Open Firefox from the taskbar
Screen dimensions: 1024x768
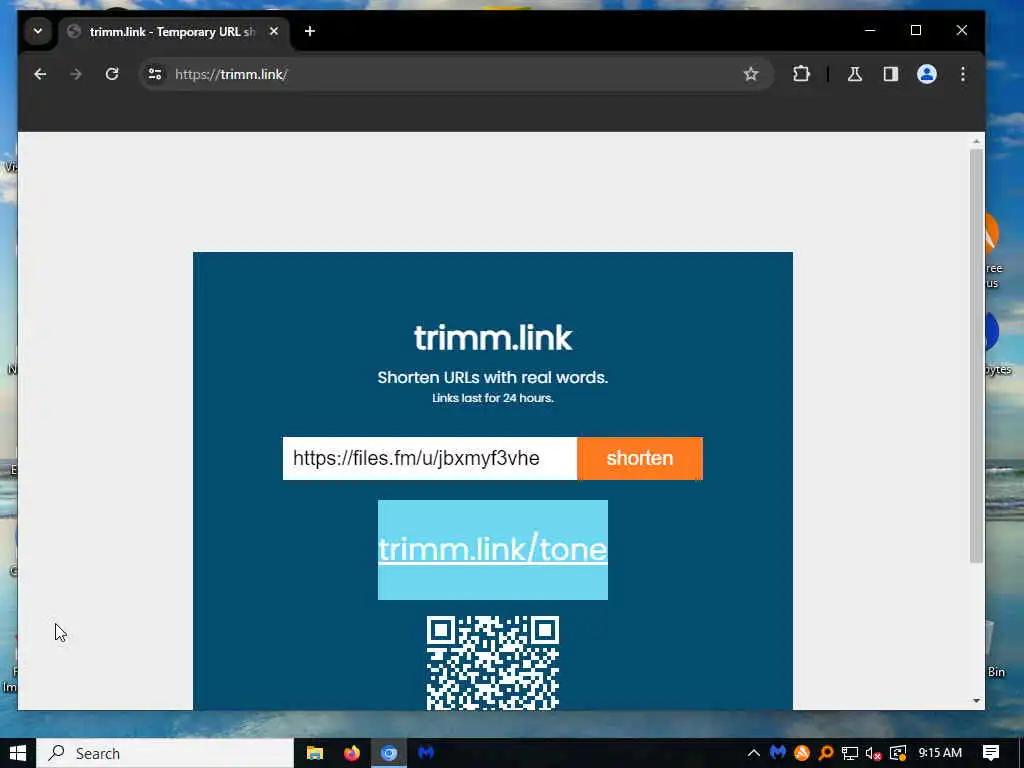click(351, 753)
